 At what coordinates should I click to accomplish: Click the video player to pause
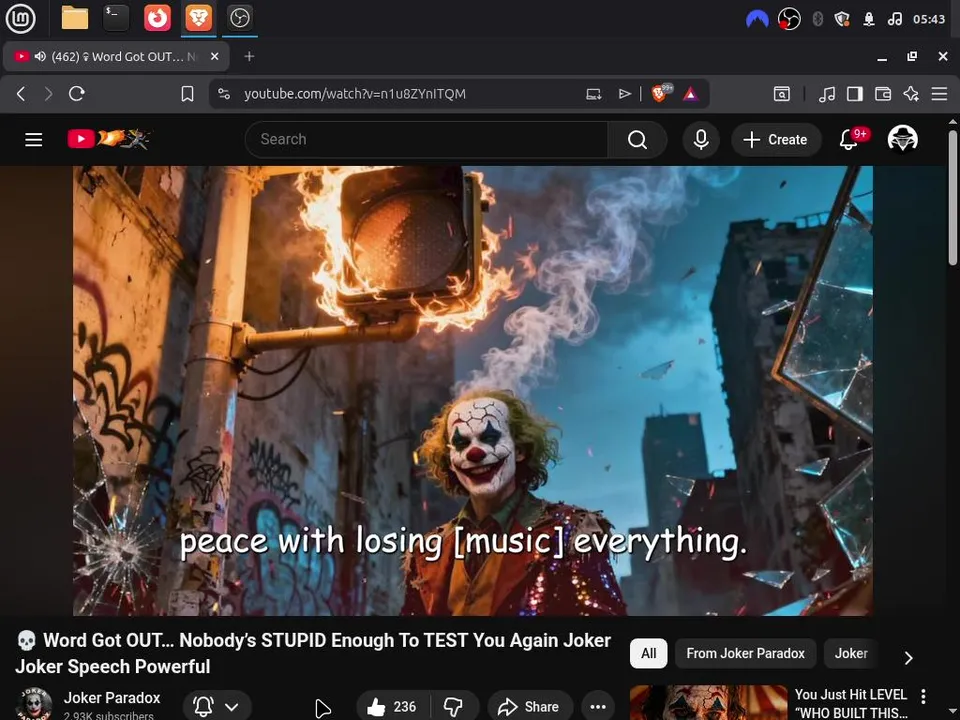coord(473,391)
